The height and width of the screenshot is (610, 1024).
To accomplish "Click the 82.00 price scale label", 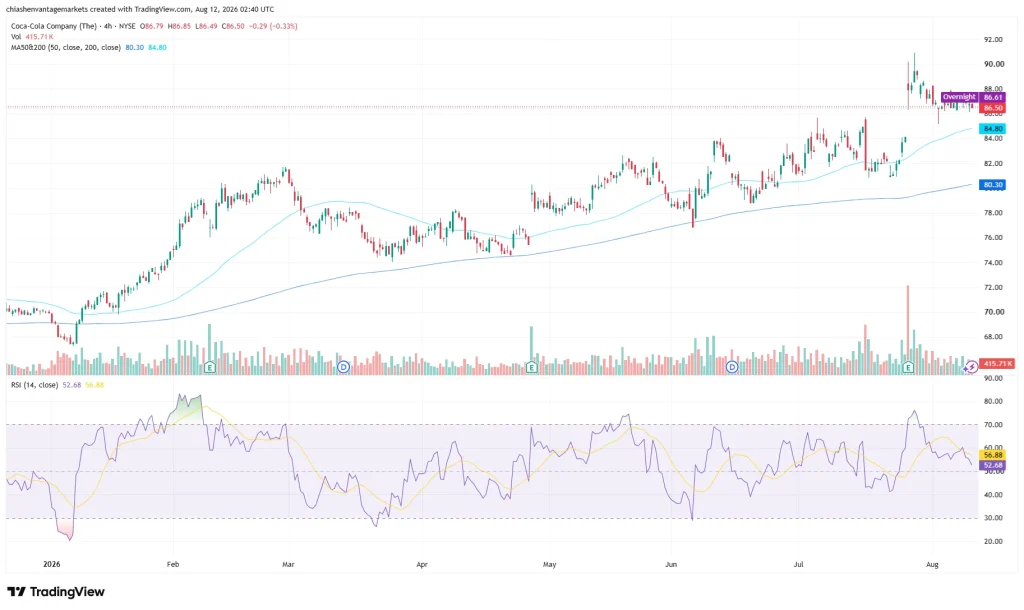I will point(993,163).
